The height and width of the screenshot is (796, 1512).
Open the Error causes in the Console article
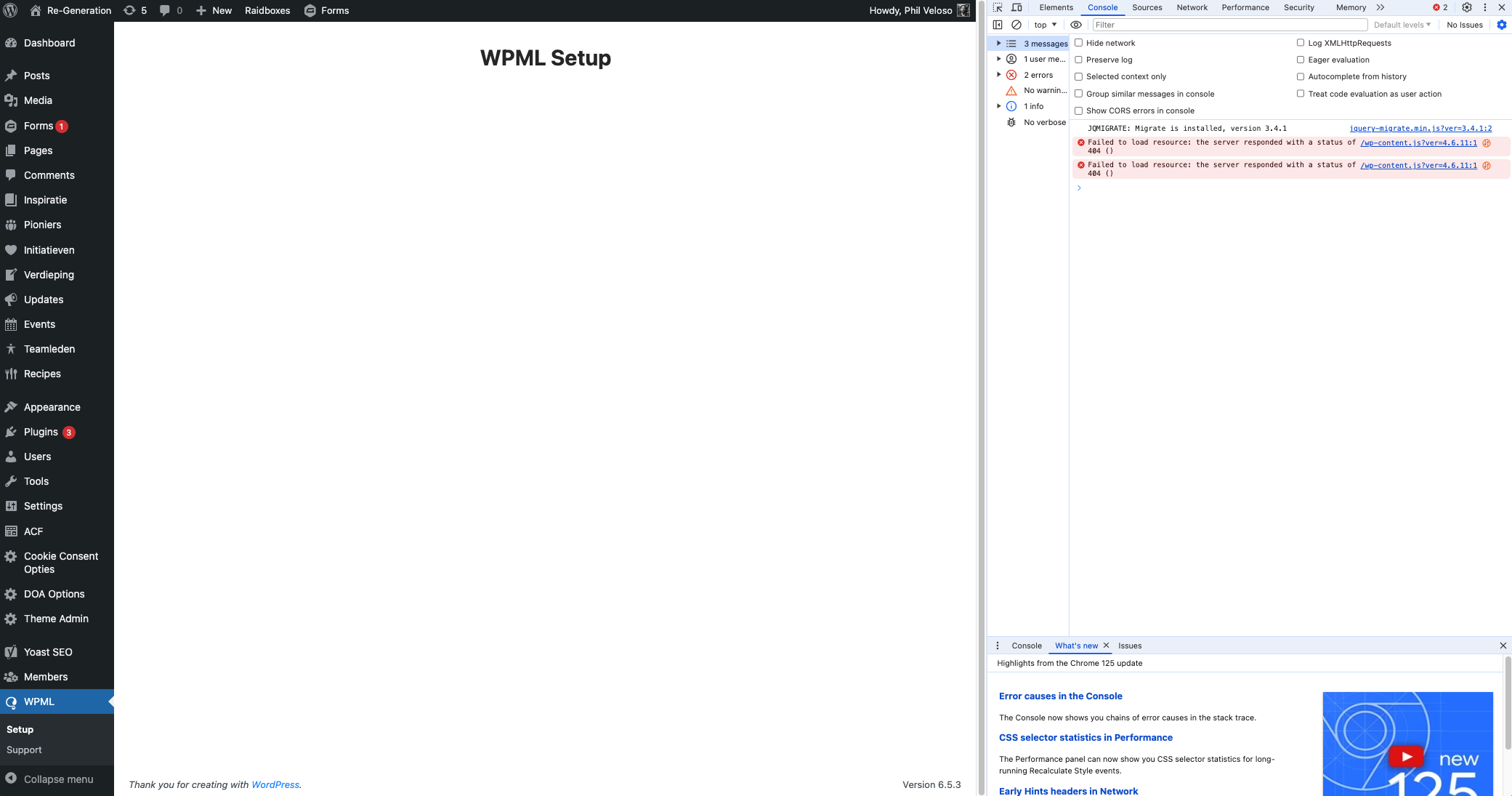(x=1060, y=696)
